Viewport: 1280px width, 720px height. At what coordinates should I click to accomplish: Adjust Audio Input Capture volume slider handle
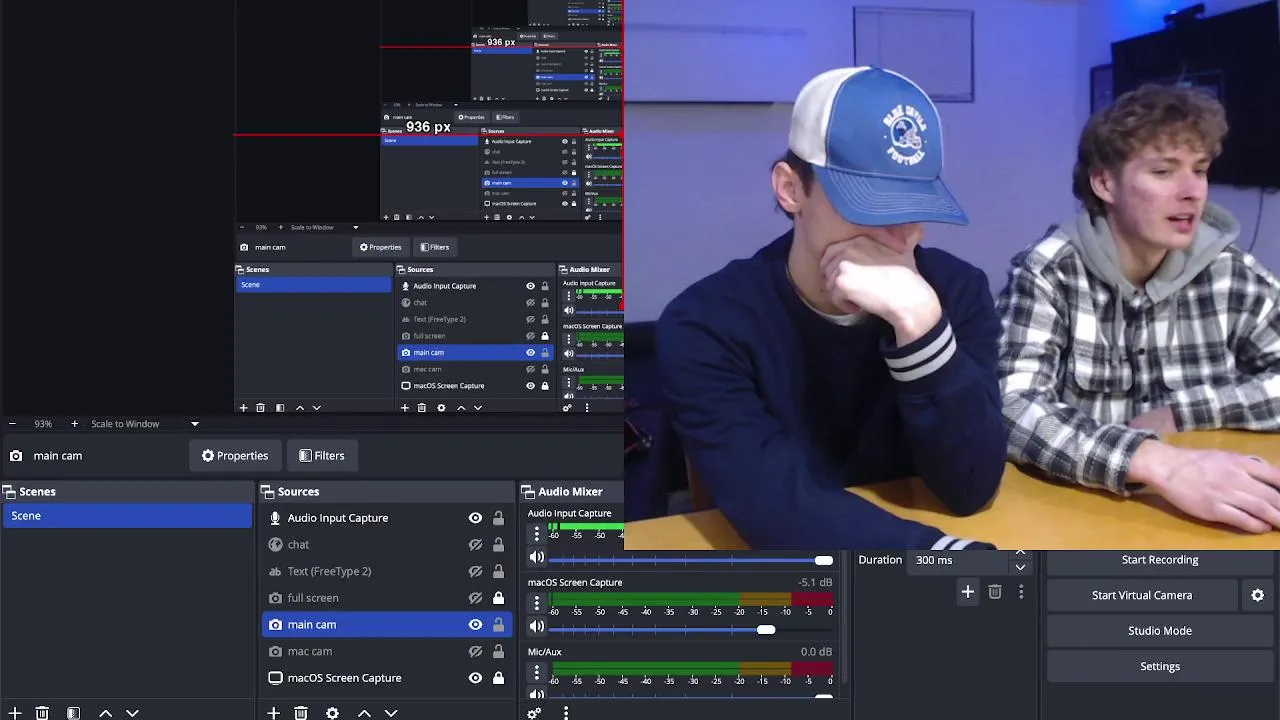click(823, 560)
